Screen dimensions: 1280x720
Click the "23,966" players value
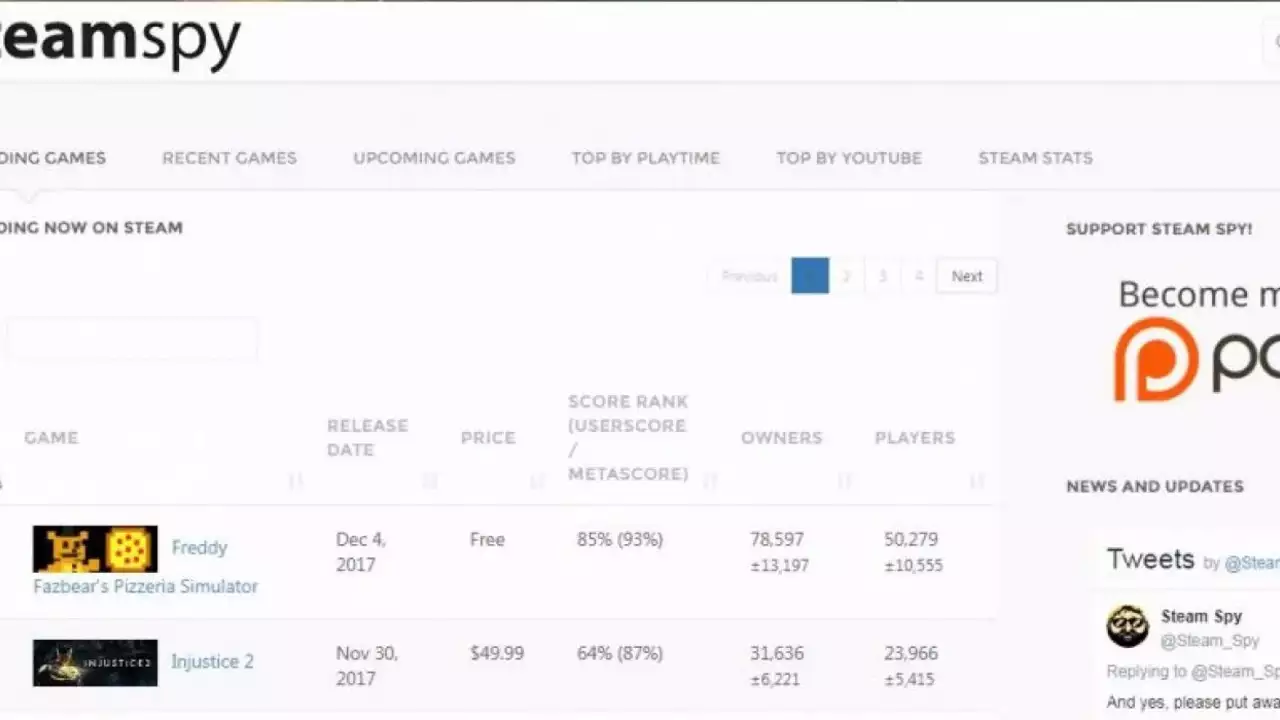pyautogui.click(x=911, y=654)
